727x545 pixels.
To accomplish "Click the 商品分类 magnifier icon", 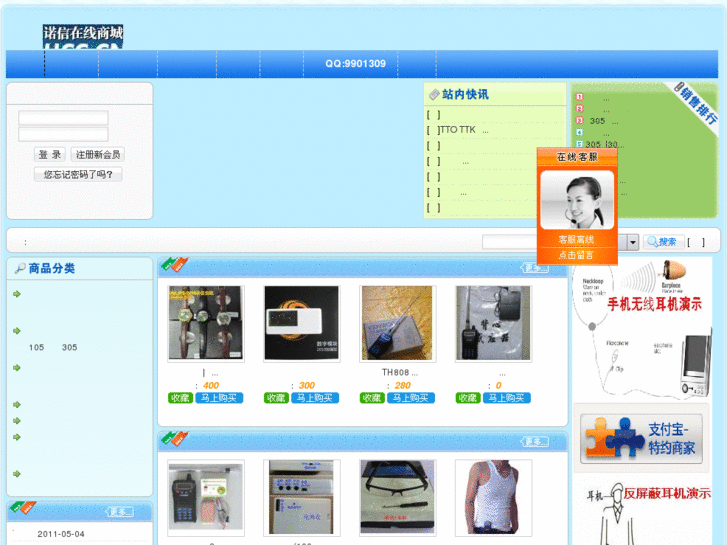I will pyautogui.click(x=20, y=268).
